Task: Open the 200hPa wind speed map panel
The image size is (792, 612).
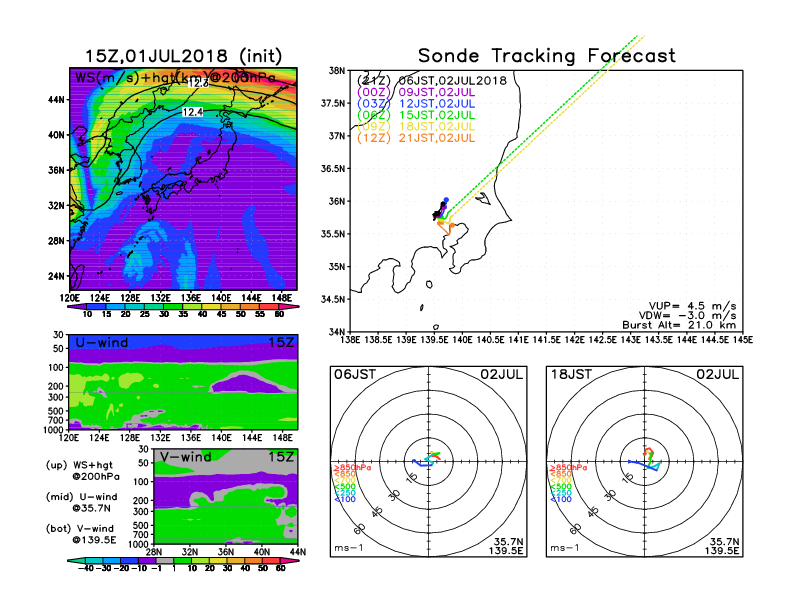Action: [183, 179]
